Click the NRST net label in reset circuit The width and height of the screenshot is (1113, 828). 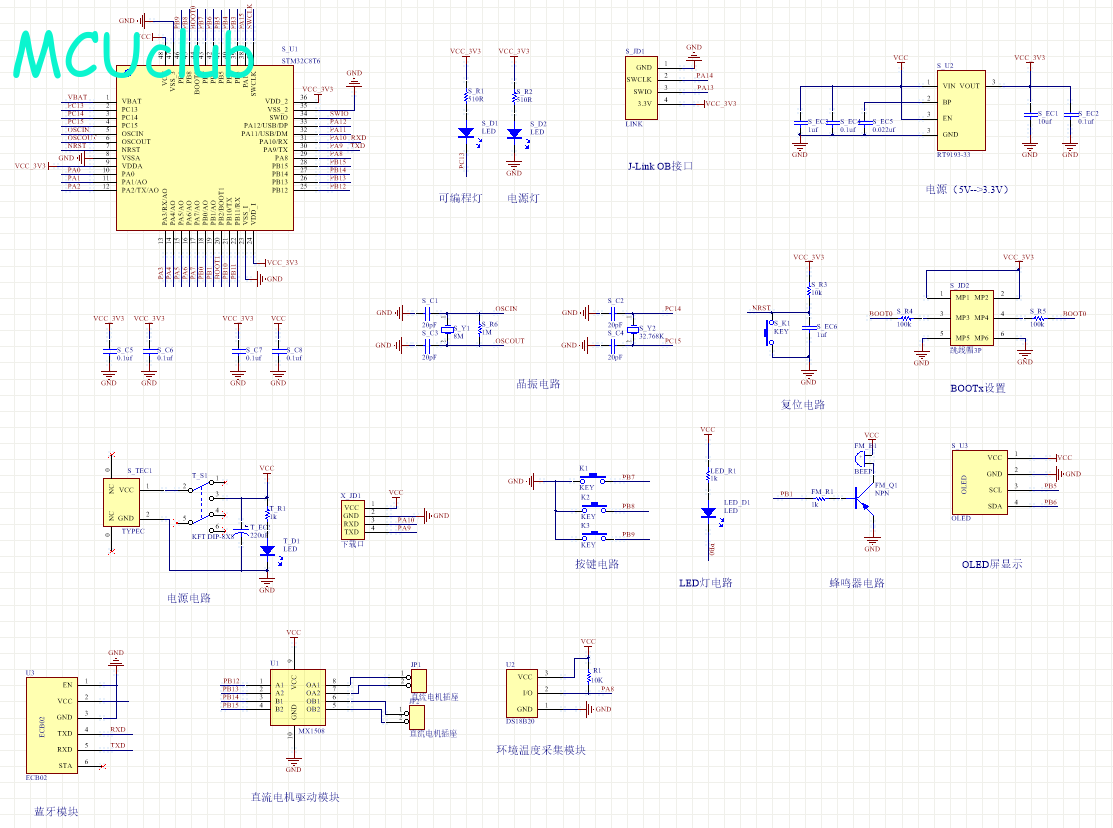(x=762, y=308)
